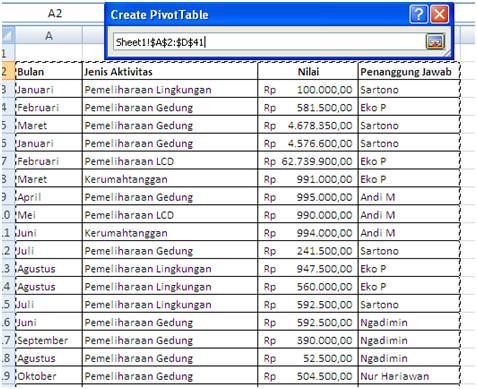The height and width of the screenshot is (389, 477).
Task: Click the Andi M cell in April row
Action: click(409, 197)
